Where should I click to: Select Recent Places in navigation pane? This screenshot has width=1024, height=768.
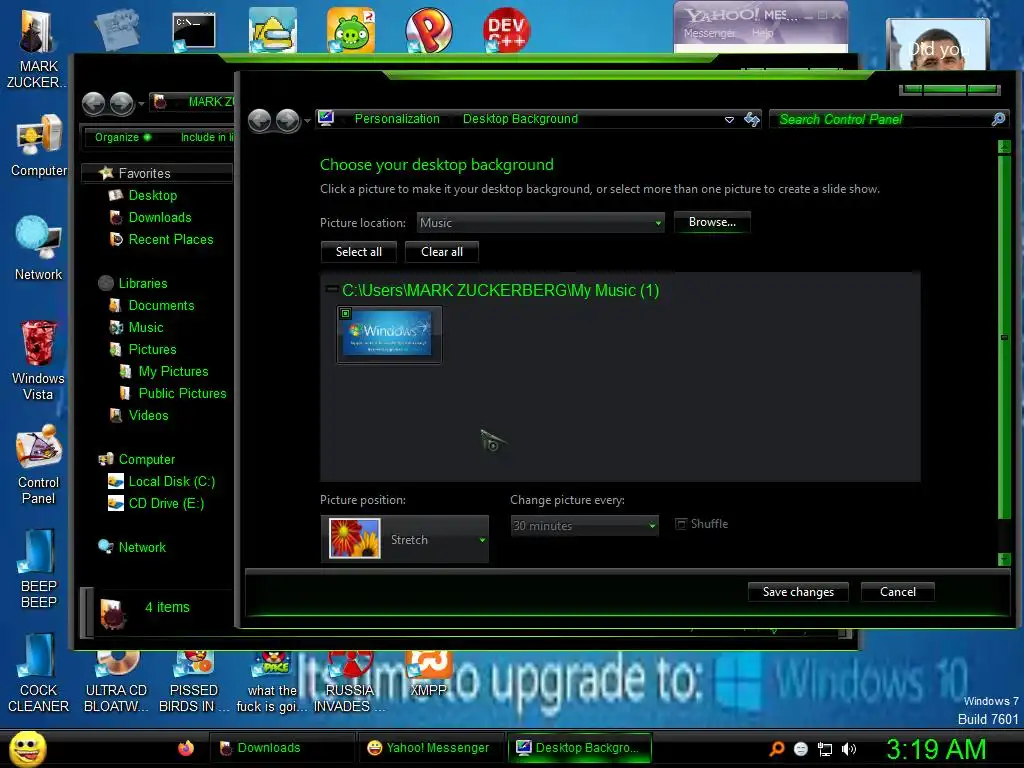pos(170,240)
